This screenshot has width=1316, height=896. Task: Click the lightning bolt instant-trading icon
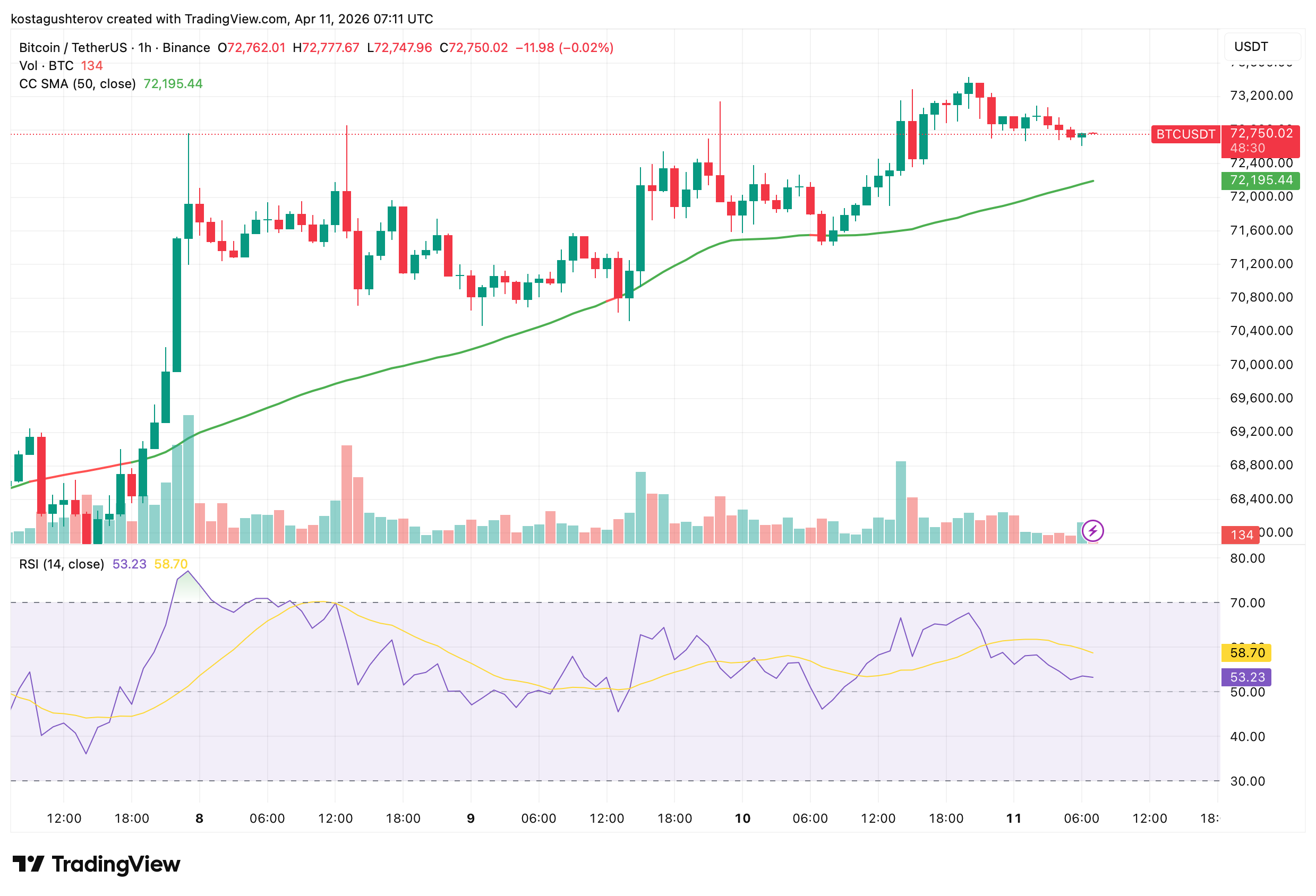[x=1092, y=532]
